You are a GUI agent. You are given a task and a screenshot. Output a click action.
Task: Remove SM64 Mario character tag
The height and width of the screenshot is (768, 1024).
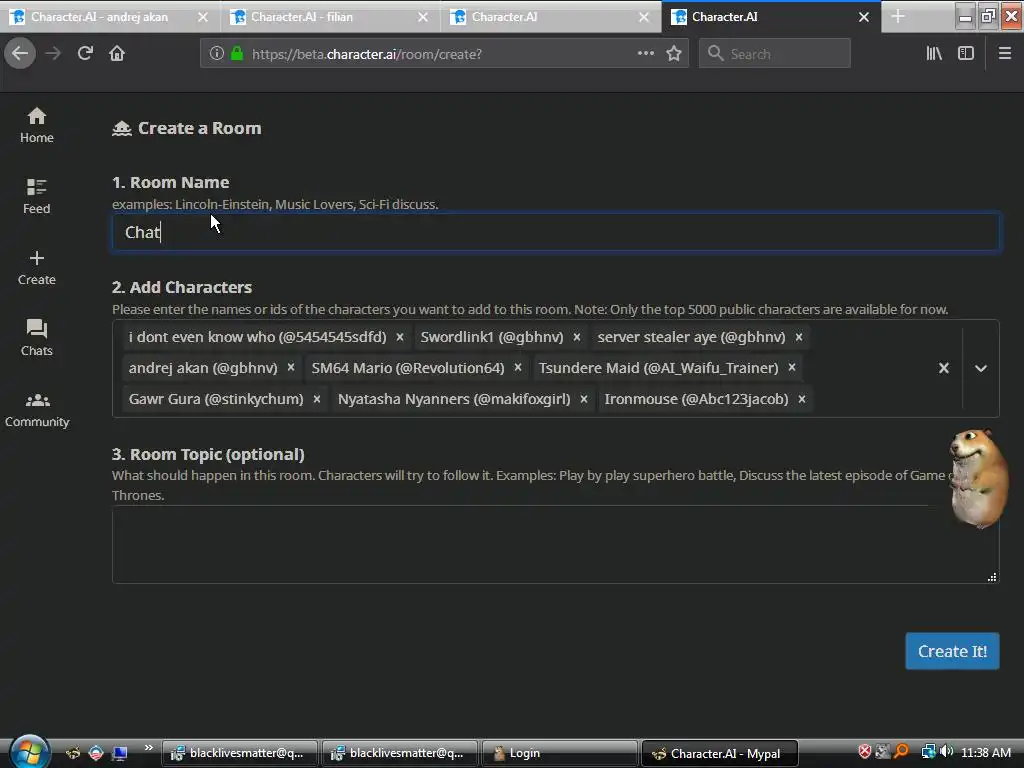[518, 368]
